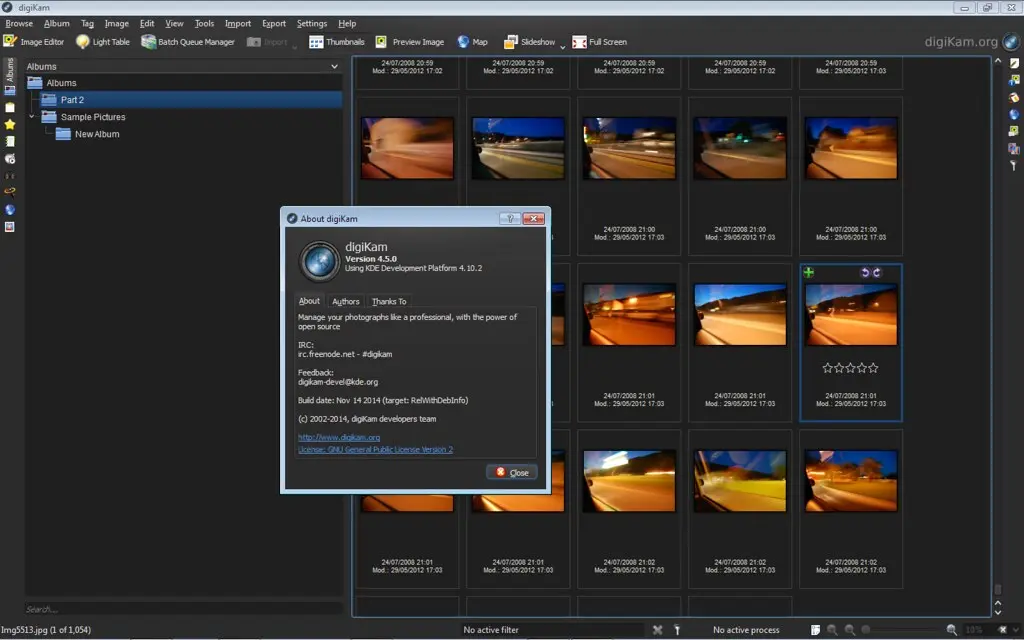Start a Slideshow

[529, 42]
